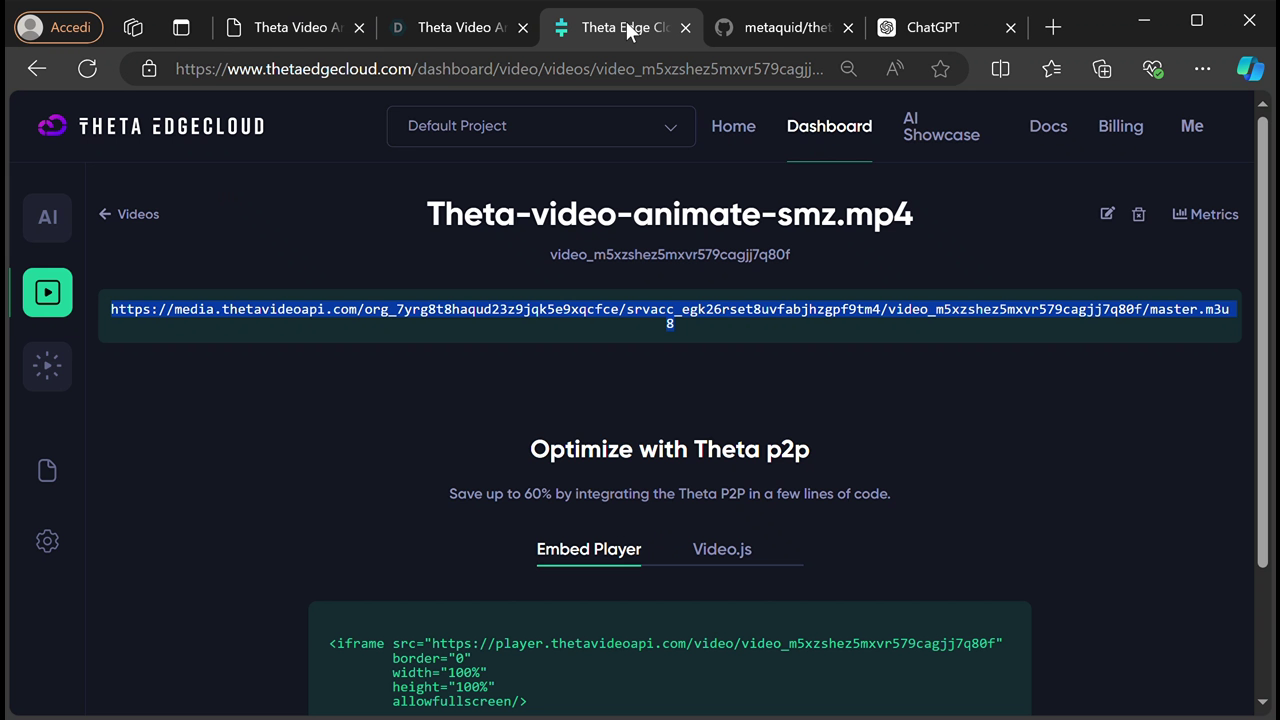Add the page to favorites with the star icon
Screen dimensions: 1280x720
pos(940,69)
